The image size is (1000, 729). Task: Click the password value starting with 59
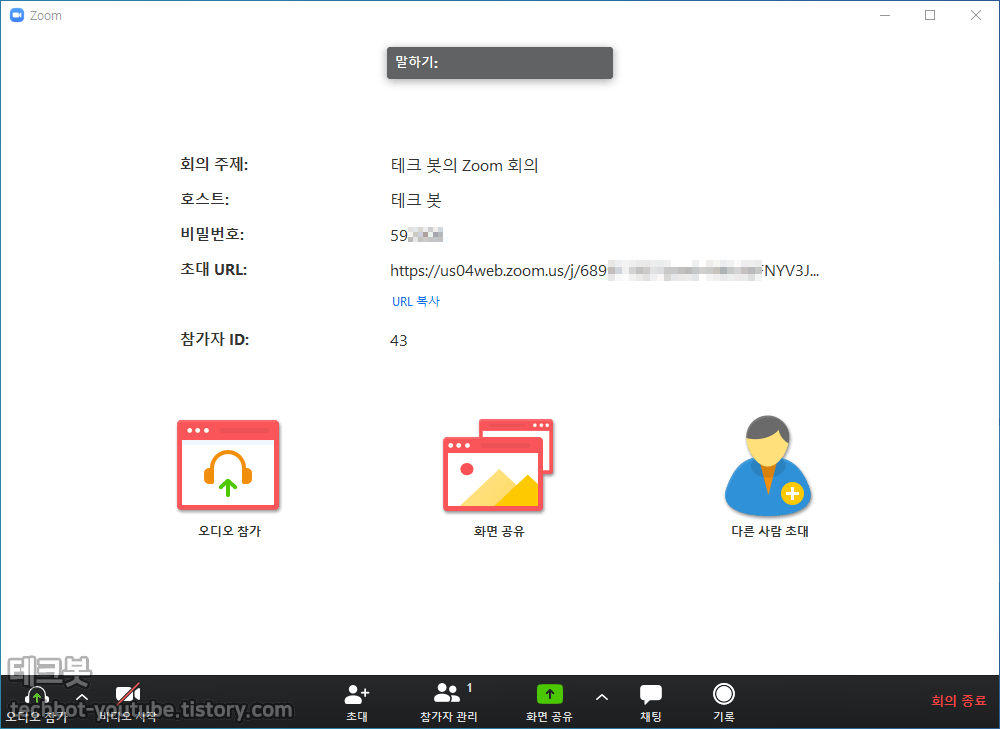coord(416,235)
